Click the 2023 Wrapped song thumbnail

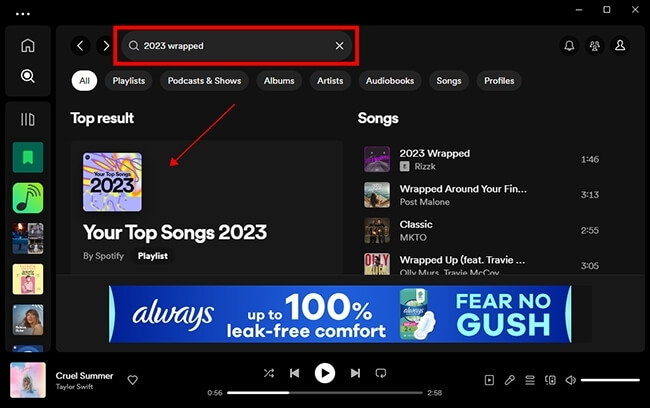coord(377,159)
